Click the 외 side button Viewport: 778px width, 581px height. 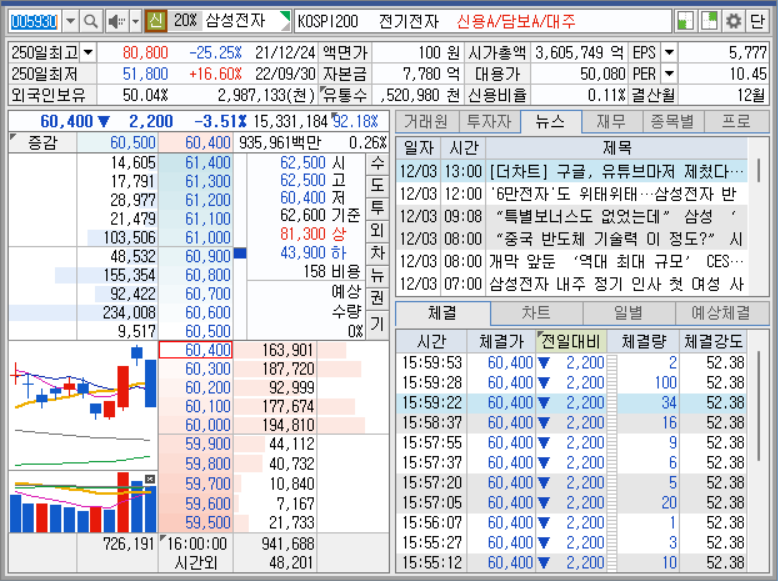[377, 230]
